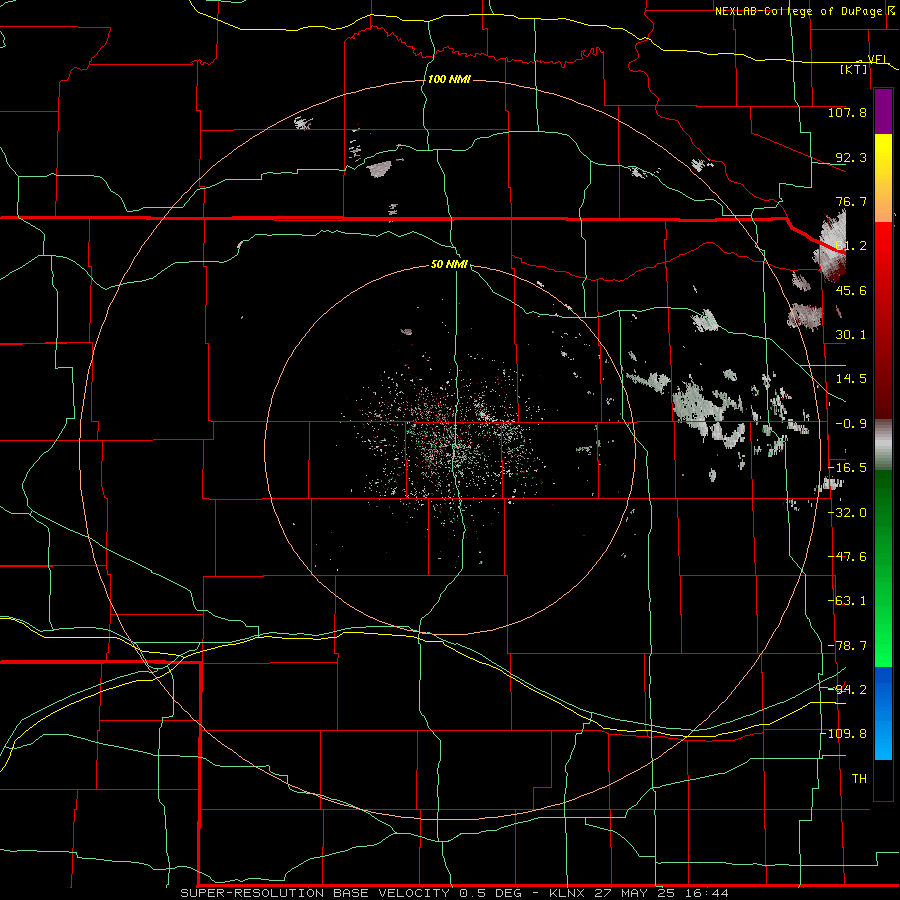900x900 pixels.
Task: Click the Super-Resolution Base Velocity caption
Action: [454, 893]
